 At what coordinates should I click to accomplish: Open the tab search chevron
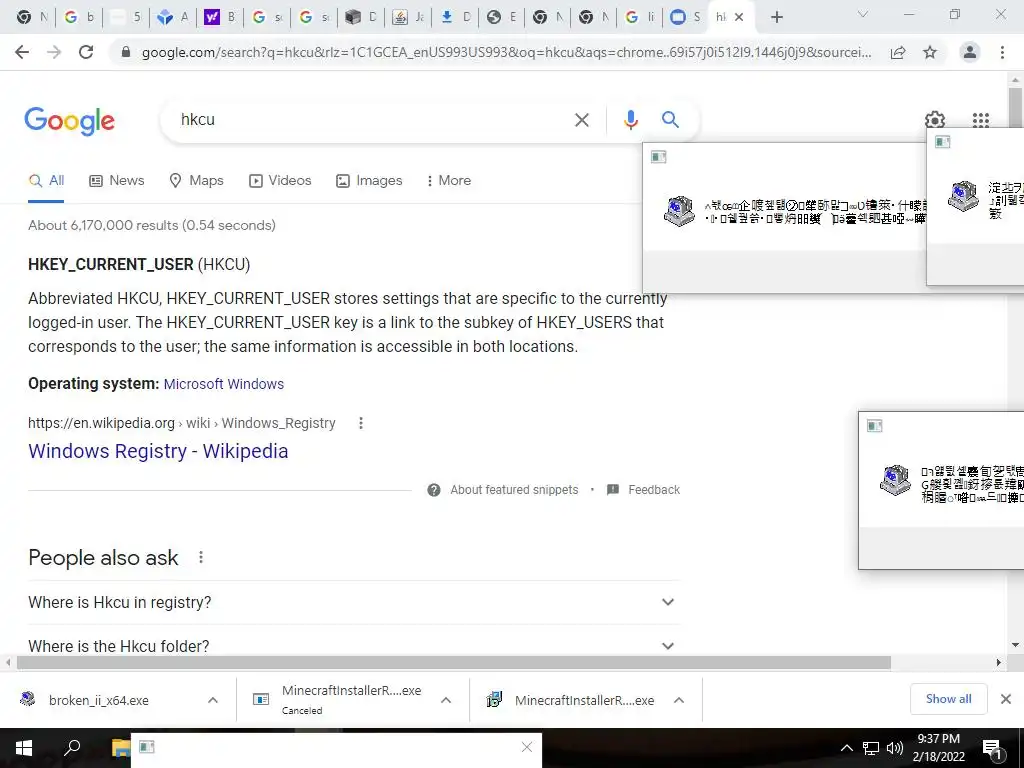coord(862,14)
